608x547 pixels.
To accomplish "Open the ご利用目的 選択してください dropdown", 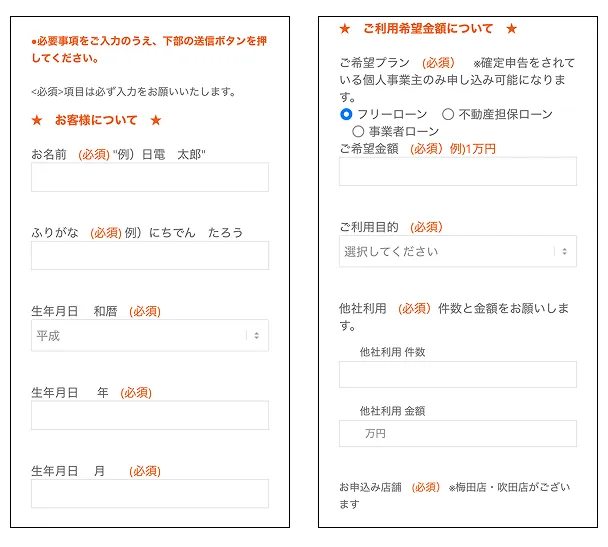I will (458, 251).
